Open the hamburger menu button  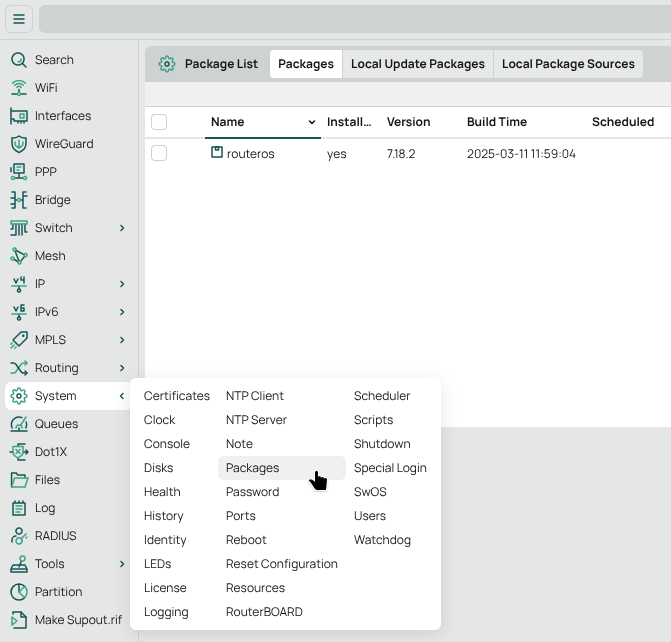pyautogui.click(x=19, y=19)
